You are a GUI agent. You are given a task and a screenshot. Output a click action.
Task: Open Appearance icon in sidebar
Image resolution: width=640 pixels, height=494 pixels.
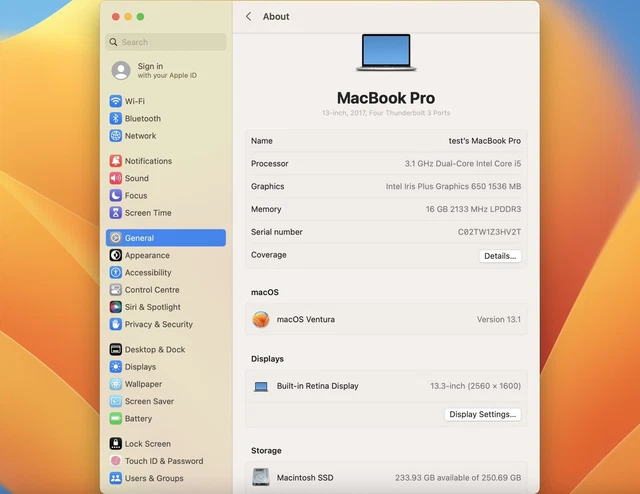(116, 255)
